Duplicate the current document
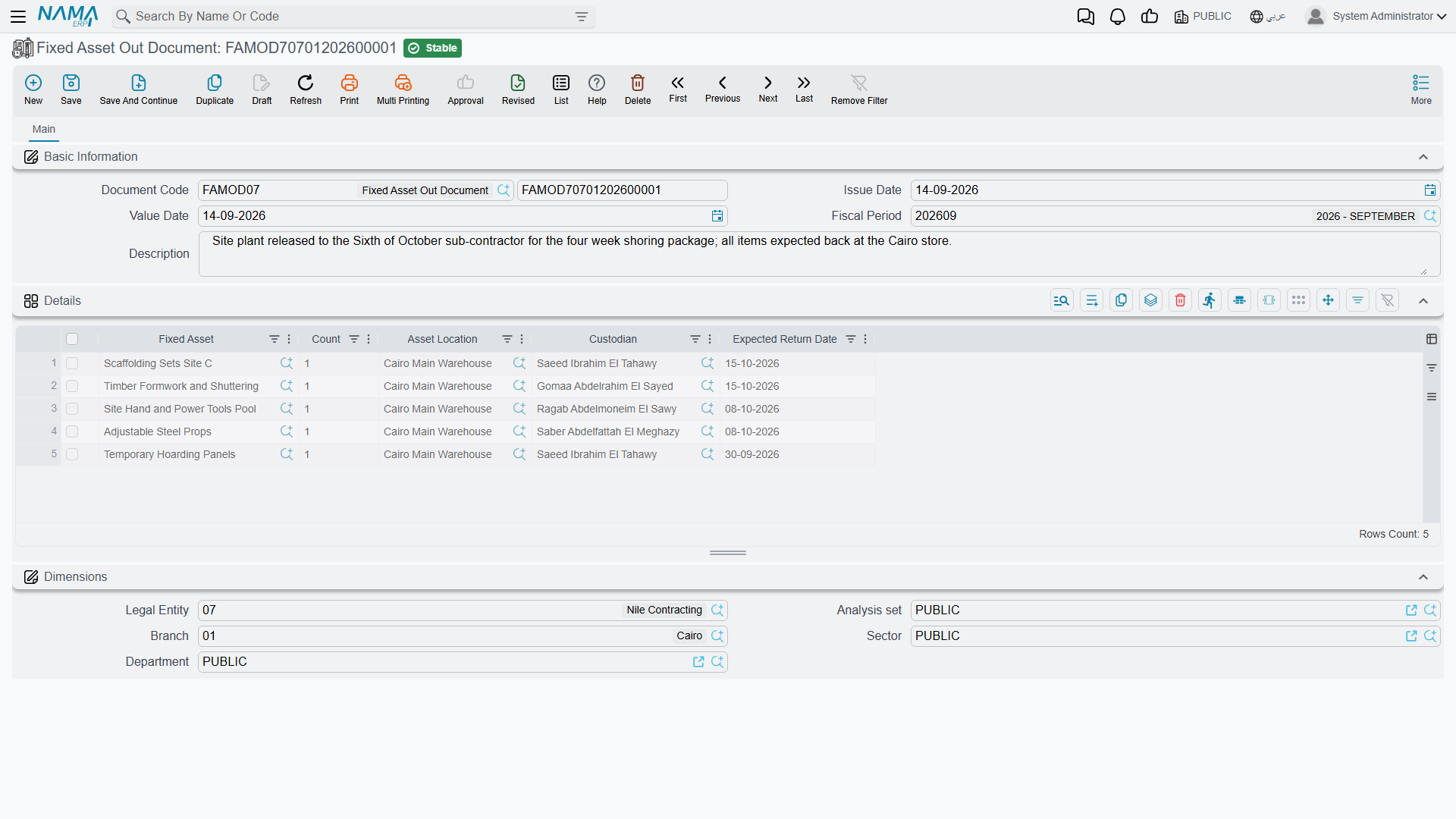Screen dimensions: 1456x819 [x=215, y=83]
